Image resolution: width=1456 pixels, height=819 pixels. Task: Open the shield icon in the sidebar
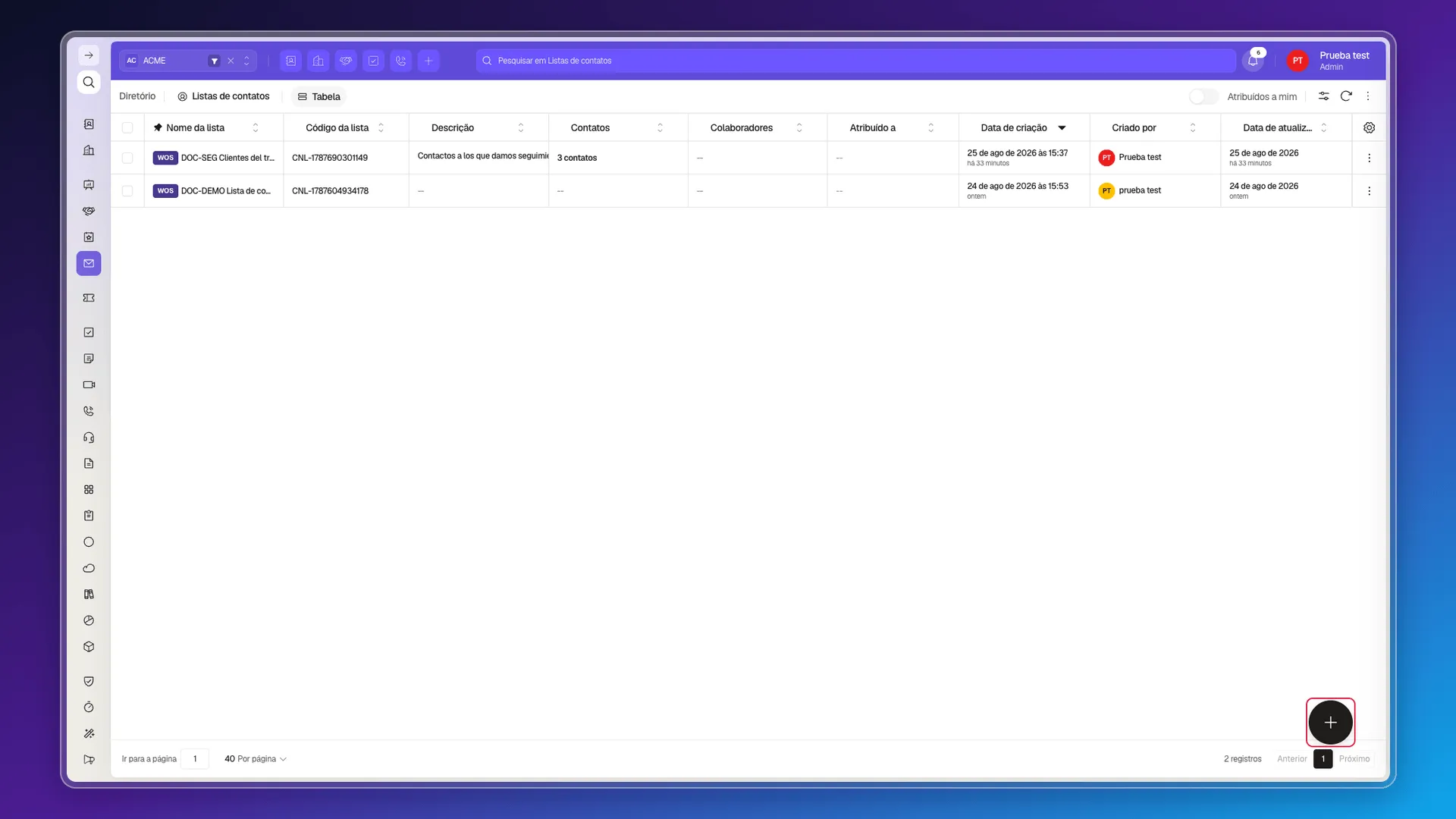coord(89,681)
